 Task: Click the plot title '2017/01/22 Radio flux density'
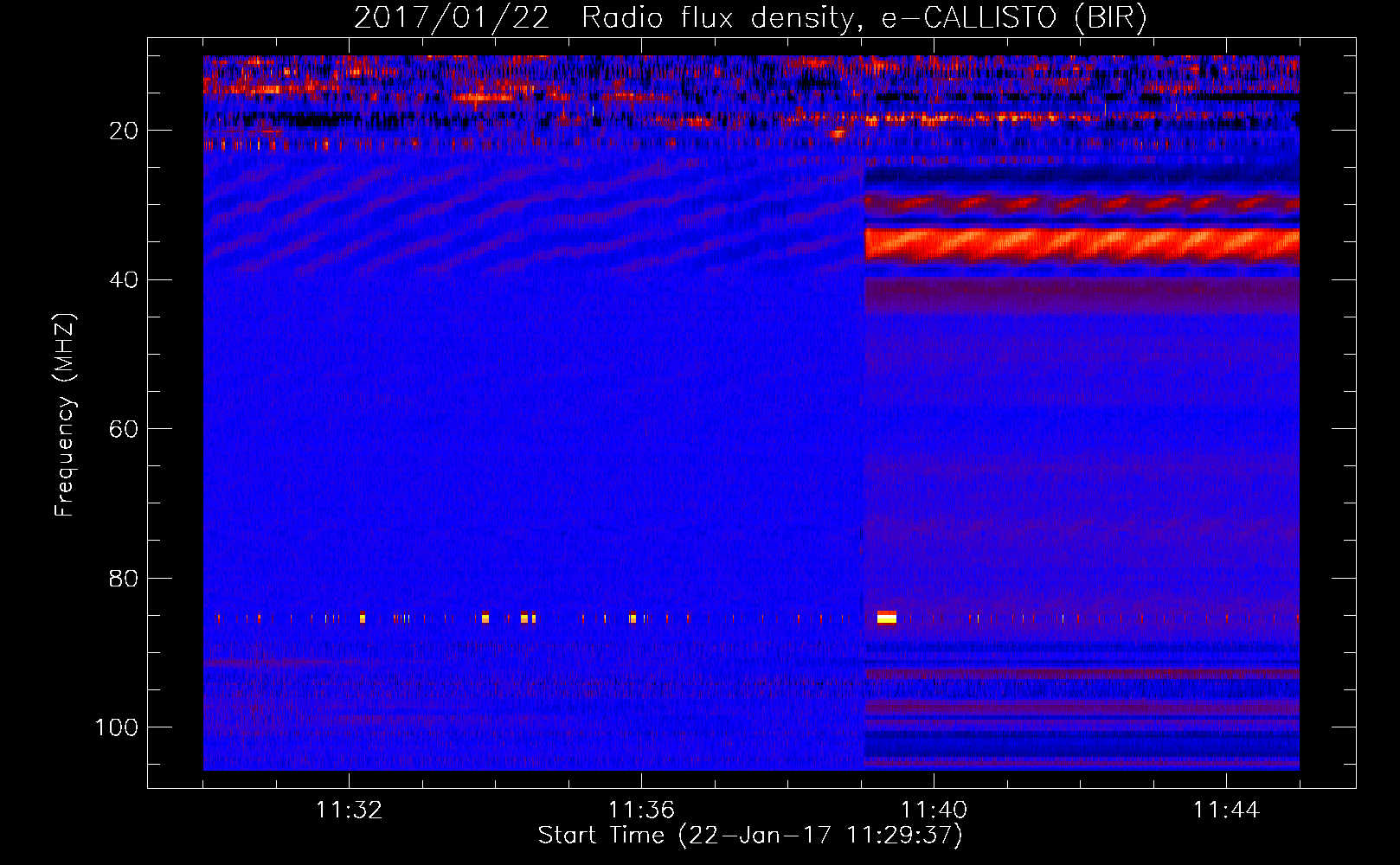click(750, 17)
